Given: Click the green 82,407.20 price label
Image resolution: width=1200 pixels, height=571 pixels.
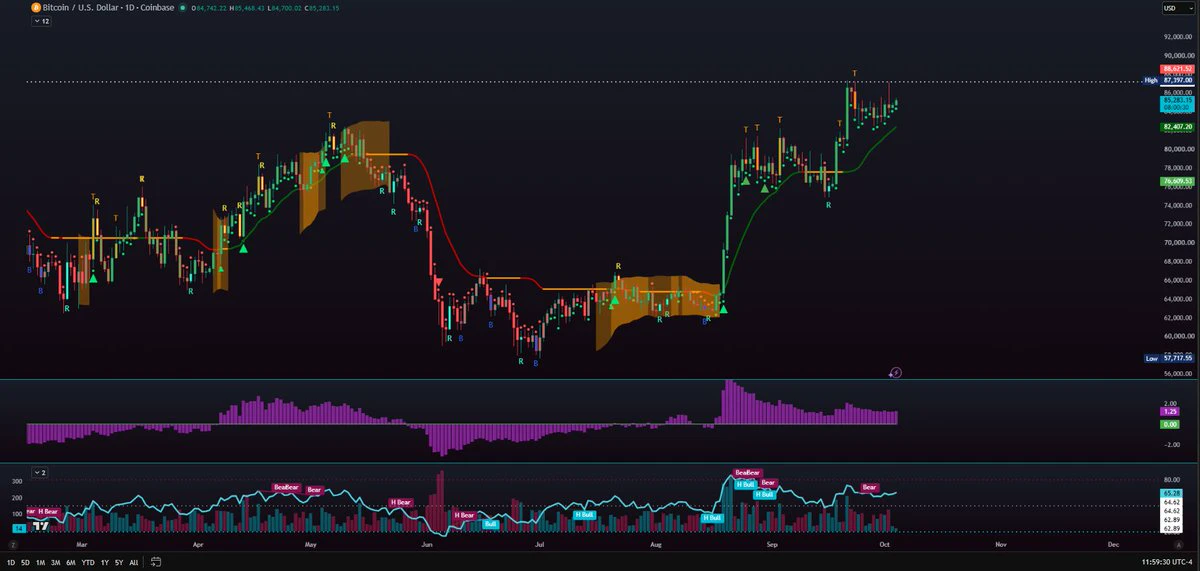Looking at the screenshot, I should [1178, 127].
